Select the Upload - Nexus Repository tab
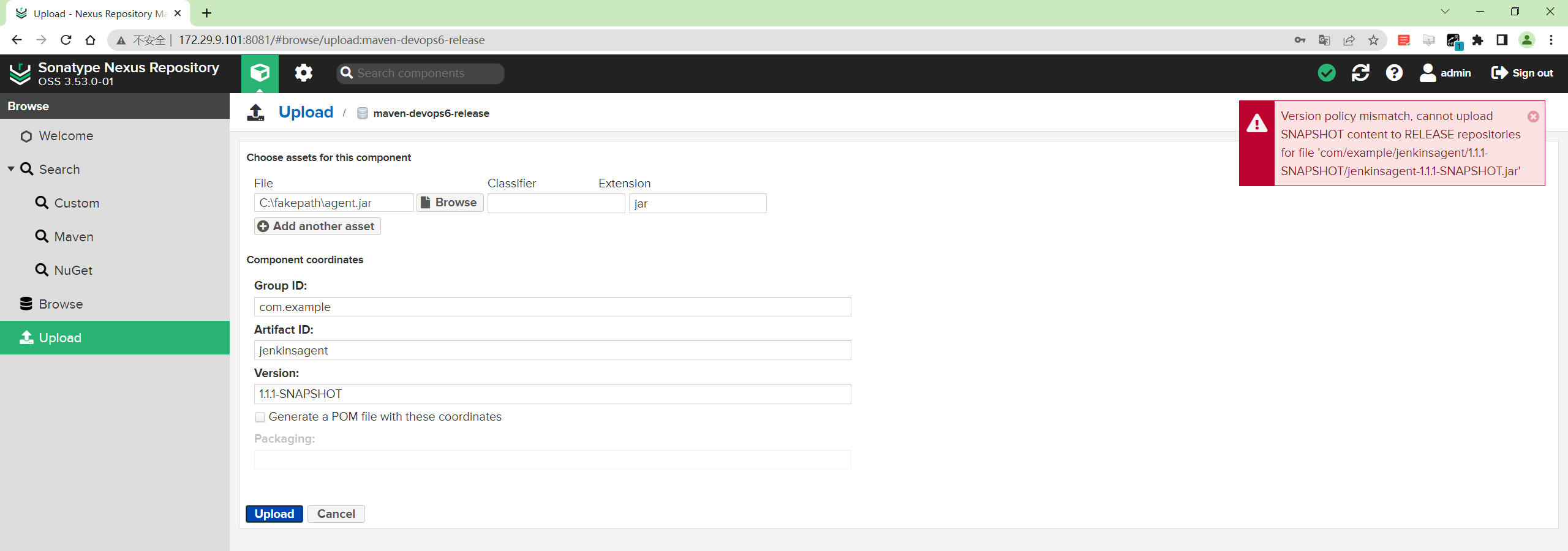 pyautogui.click(x=98, y=13)
